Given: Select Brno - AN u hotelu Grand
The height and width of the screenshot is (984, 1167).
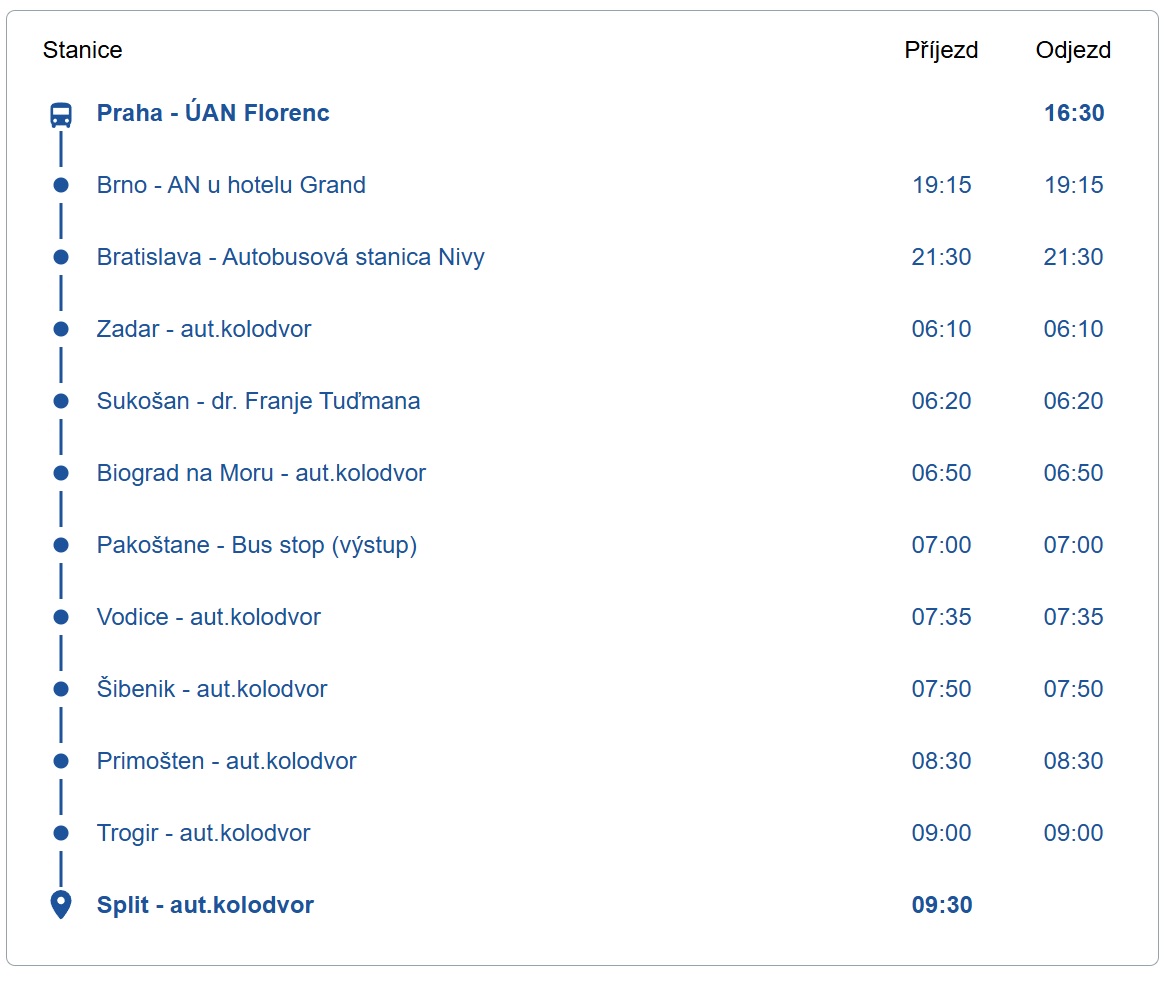Looking at the screenshot, I should pyautogui.click(x=231, y=185).
